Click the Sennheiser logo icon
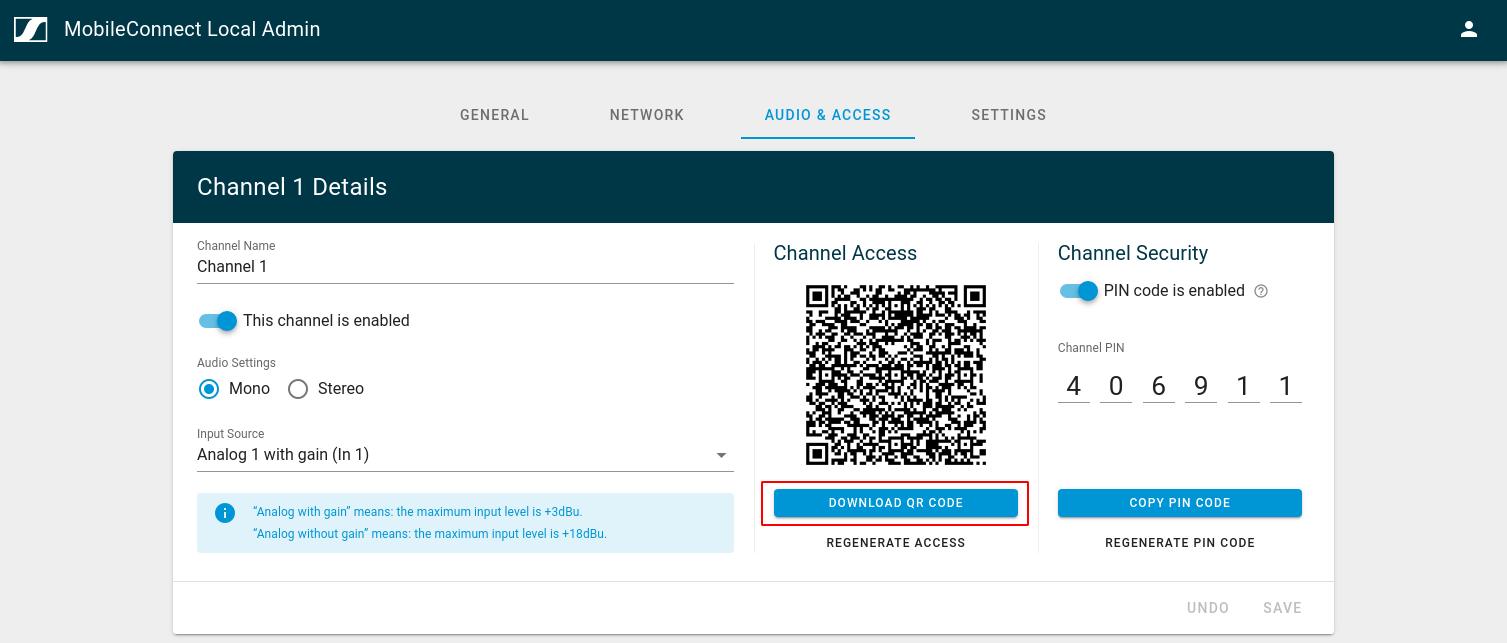Screen dimensions: 1507x643 [30, 29]
